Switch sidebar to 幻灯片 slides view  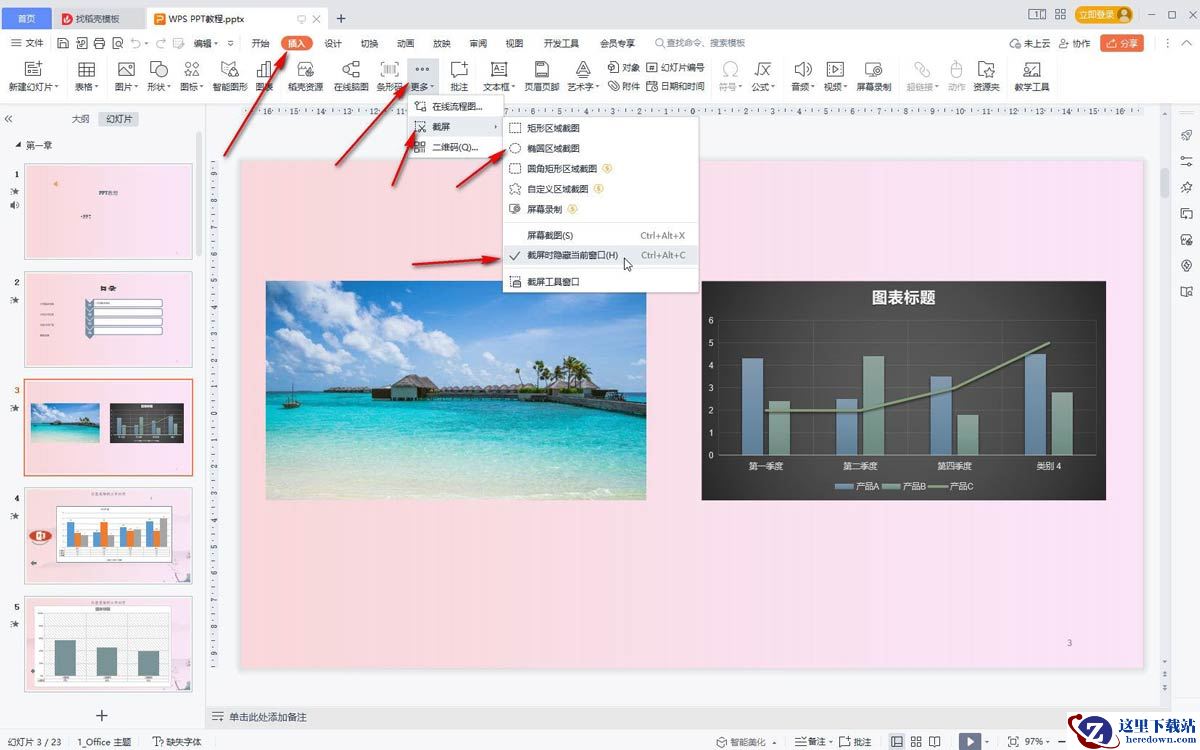[x=119, y=118]
